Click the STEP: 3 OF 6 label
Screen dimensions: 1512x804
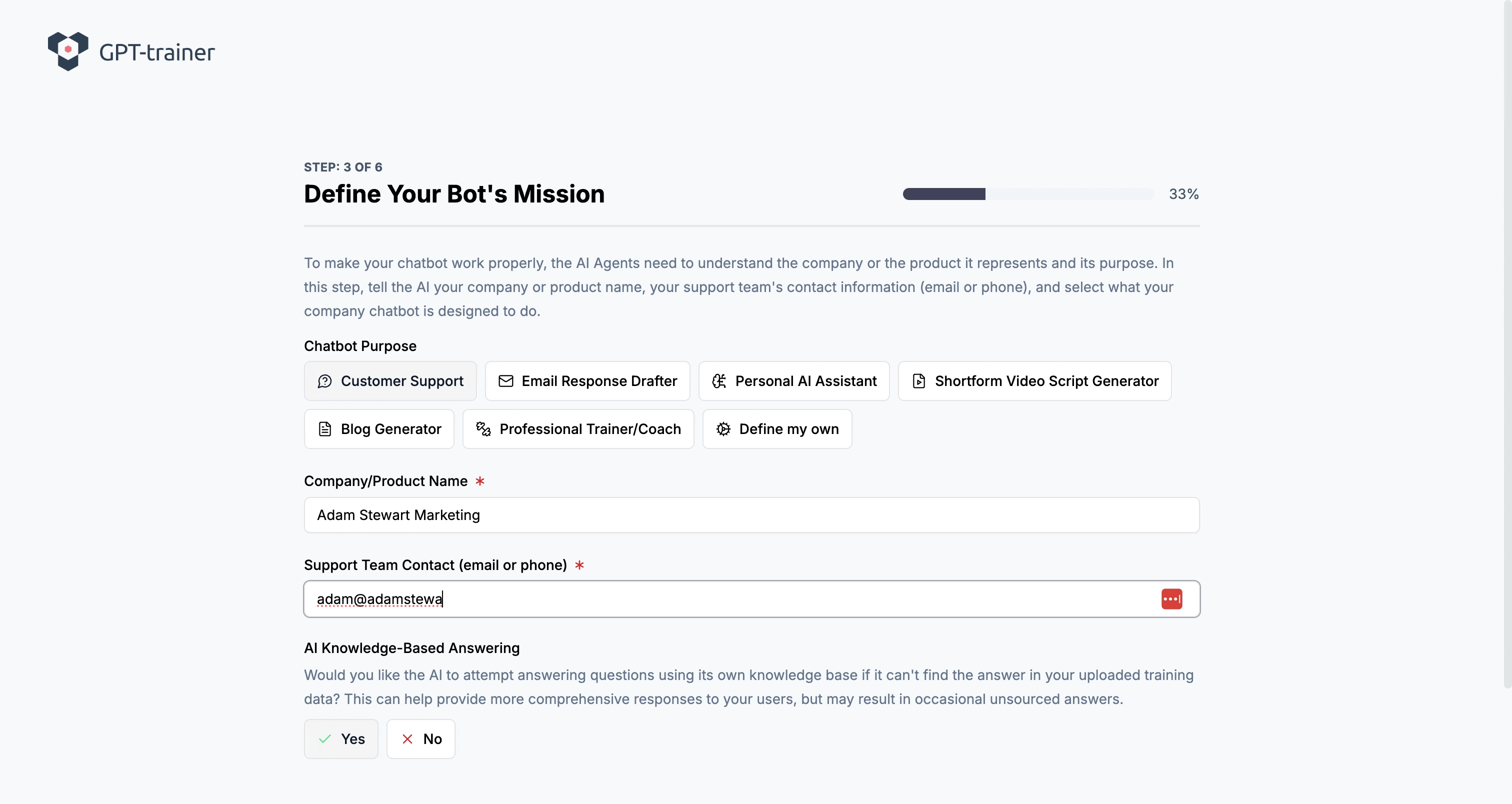coord(343,167)
